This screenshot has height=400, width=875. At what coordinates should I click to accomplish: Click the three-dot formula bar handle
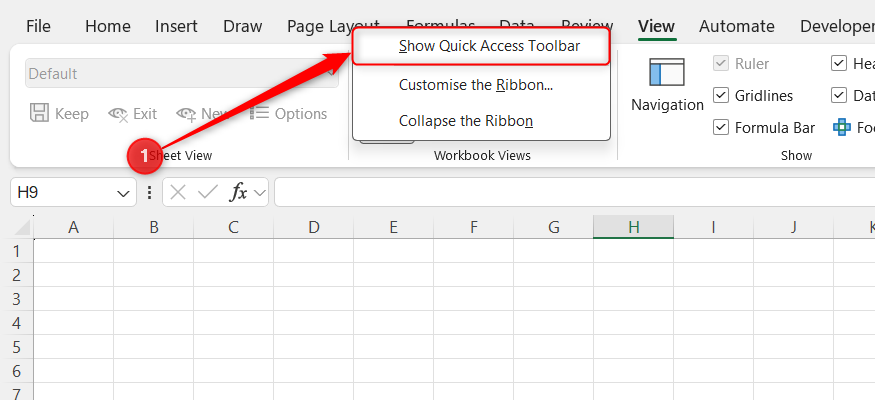tap(149, 192)
